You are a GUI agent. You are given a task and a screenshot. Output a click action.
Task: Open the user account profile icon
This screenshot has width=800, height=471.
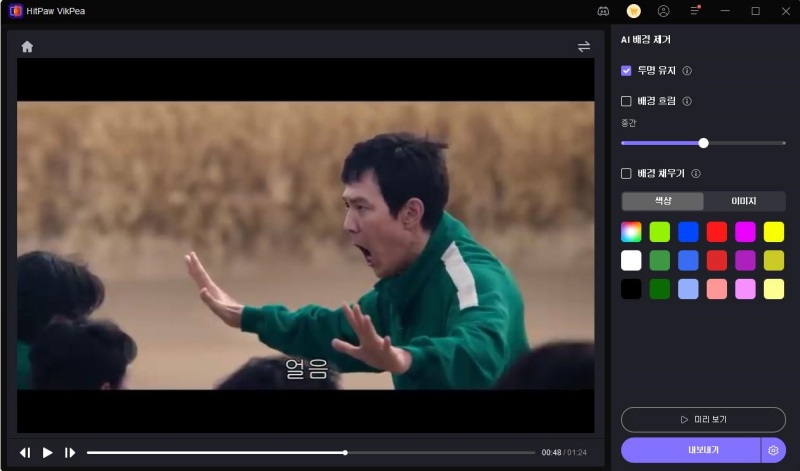663,11
